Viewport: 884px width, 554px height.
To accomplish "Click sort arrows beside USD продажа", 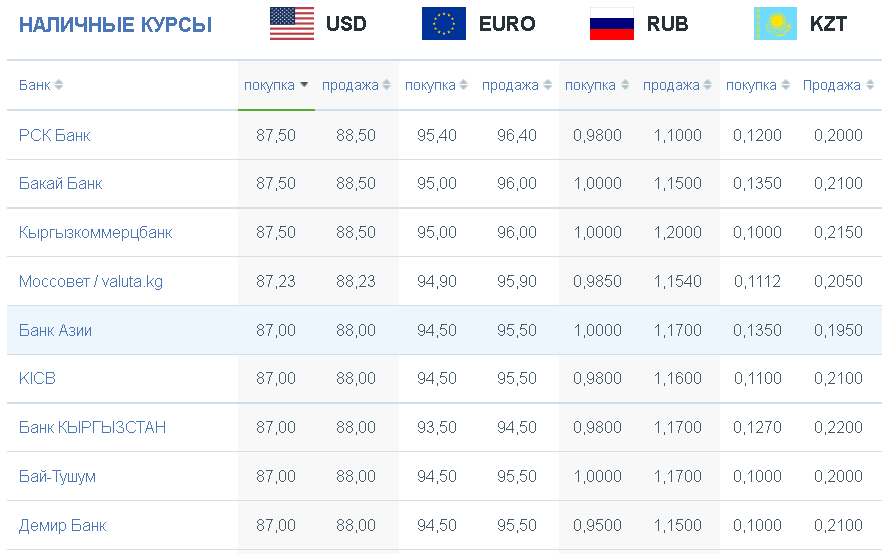I will 386,85.
